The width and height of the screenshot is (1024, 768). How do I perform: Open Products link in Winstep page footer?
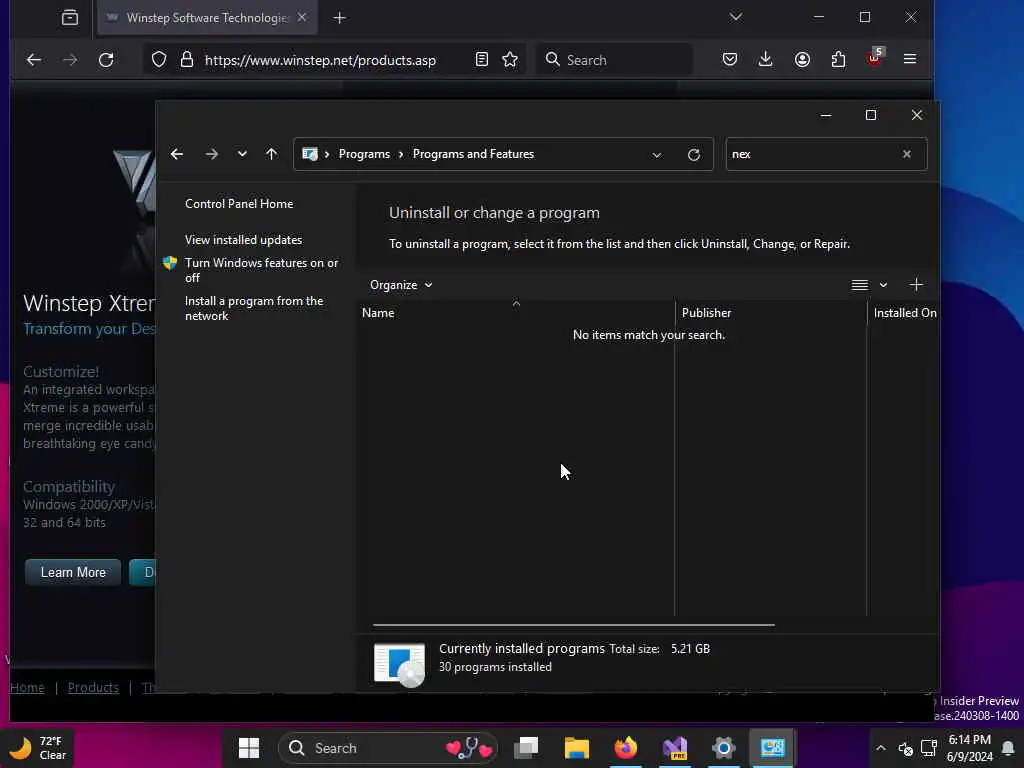tap(93, 688)
